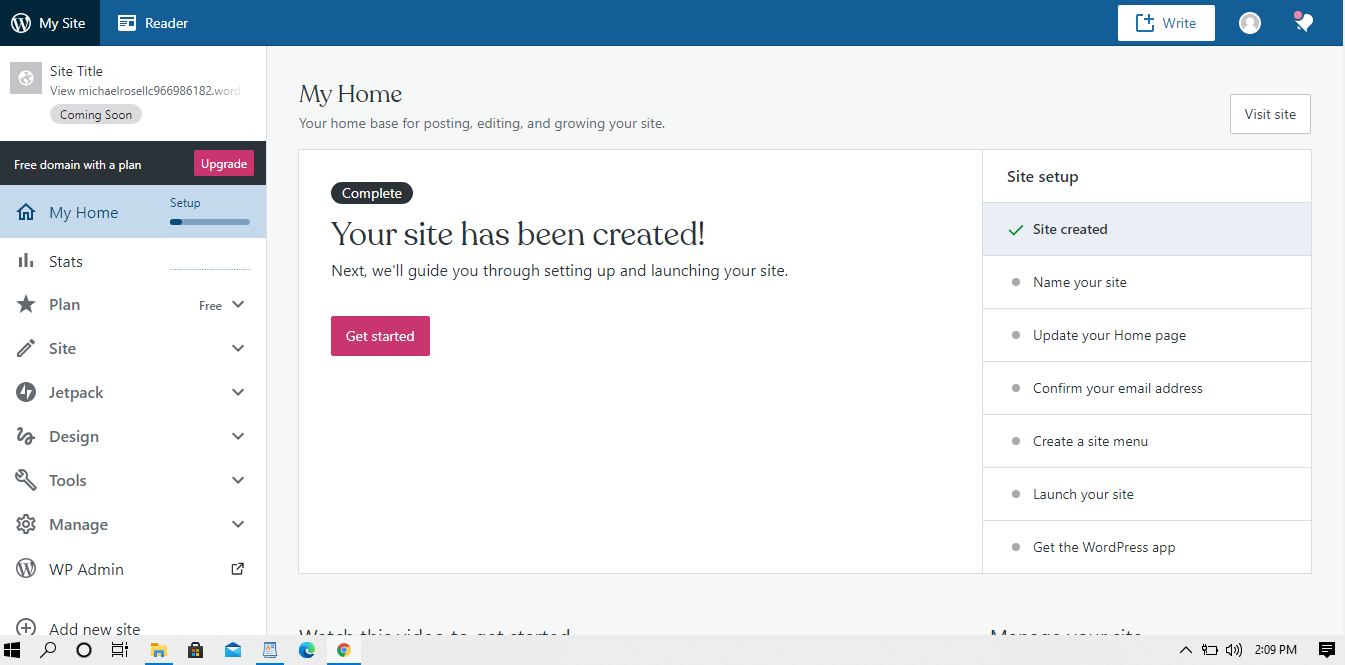Click the Manage gear icon
The image size is (1345, 665).
26,525
